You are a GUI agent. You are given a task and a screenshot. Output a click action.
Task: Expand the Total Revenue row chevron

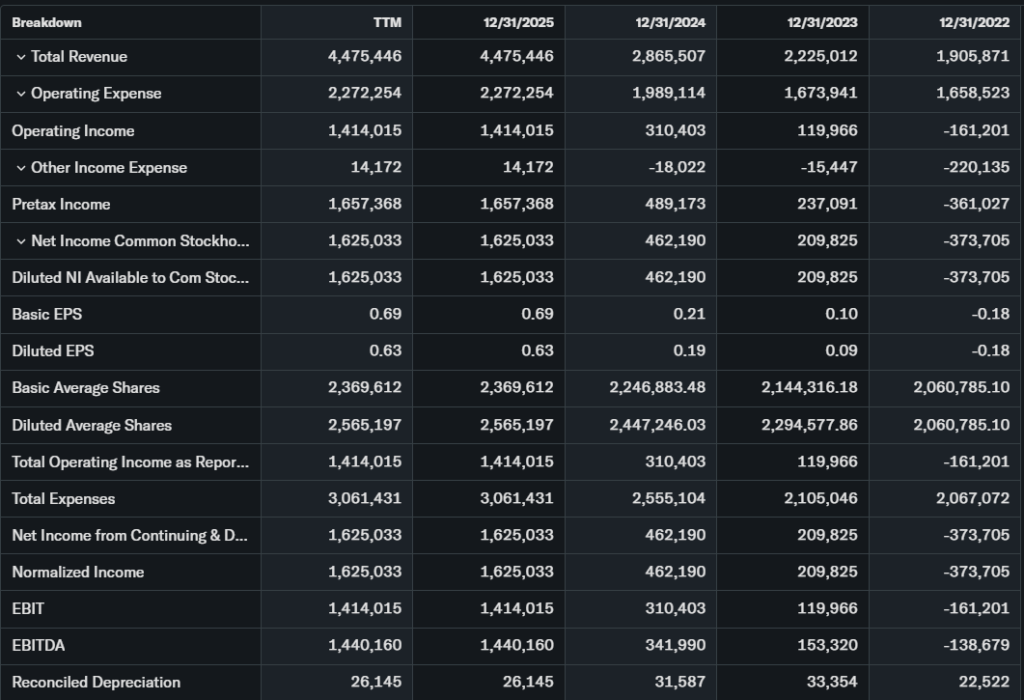tap(20, 57)
